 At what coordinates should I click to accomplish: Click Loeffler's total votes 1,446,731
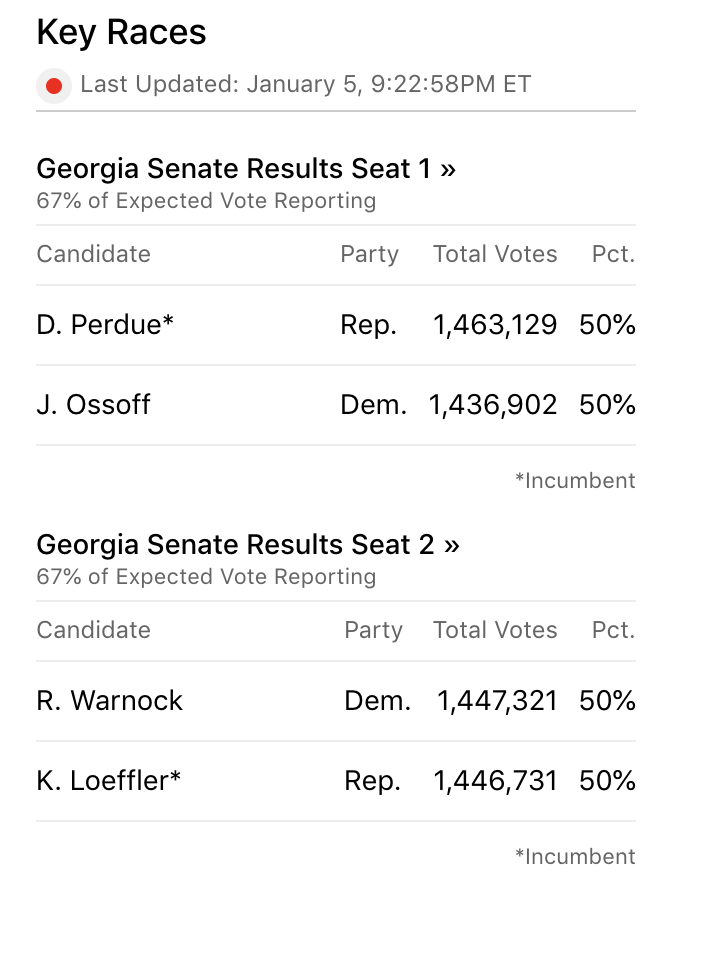495,781
